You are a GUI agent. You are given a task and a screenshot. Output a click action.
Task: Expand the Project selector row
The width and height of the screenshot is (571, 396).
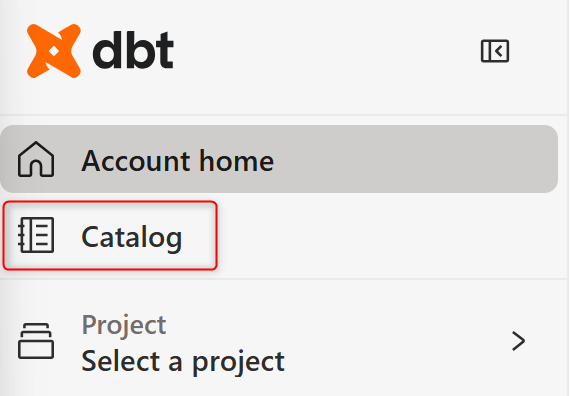click(279, 341)
